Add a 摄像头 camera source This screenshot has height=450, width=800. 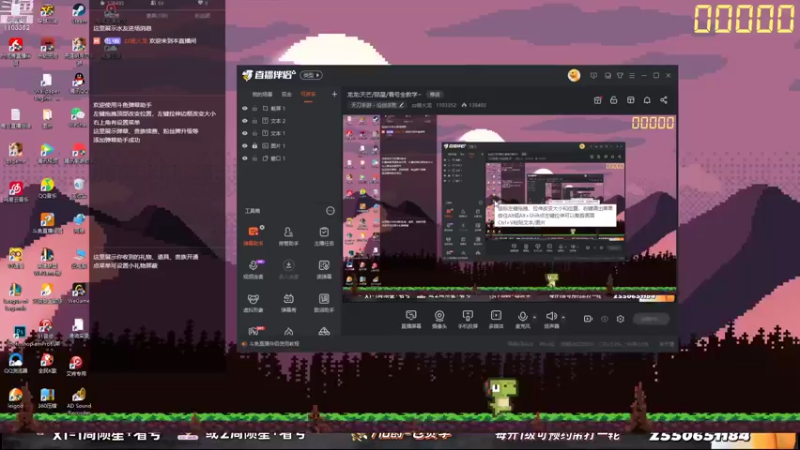pyautogui.click(x=439, y=319)
